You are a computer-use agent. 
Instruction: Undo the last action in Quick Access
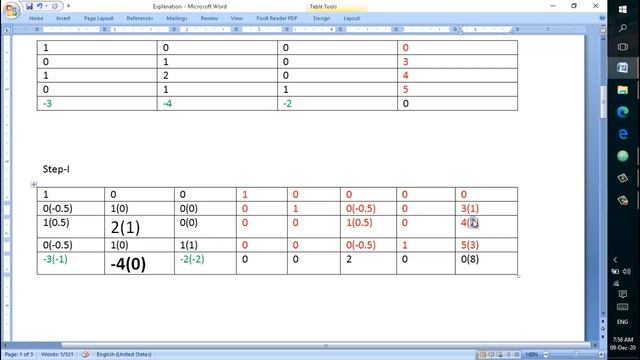pos(40,6)
